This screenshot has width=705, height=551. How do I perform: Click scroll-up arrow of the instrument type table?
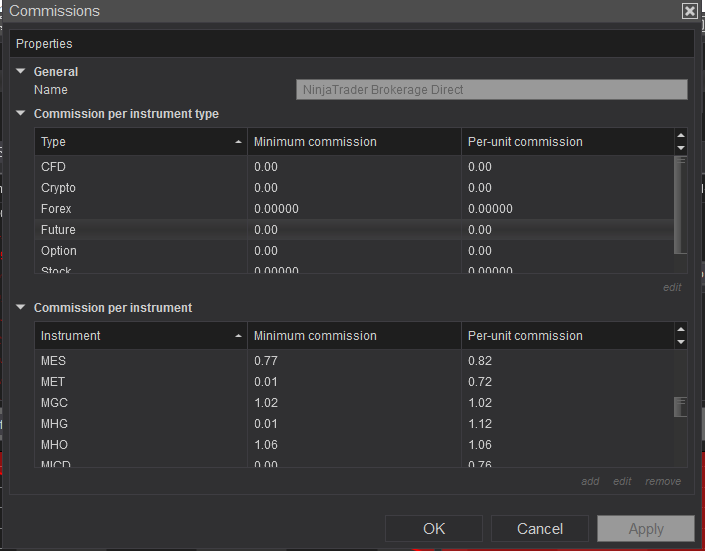(681, 135)
